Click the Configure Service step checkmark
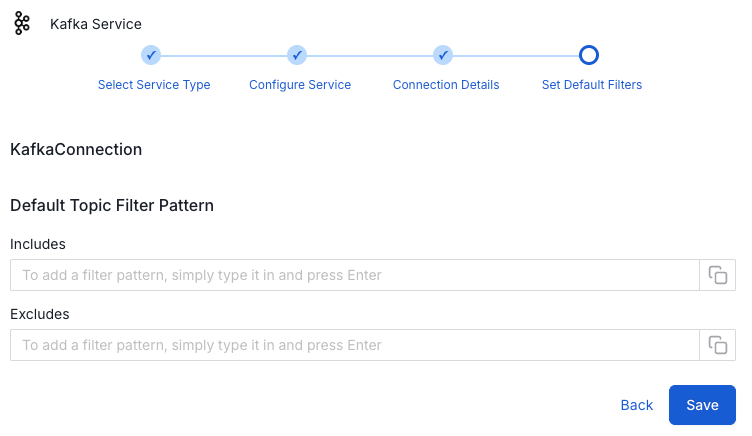The width and height of the screenshot is (752, 436). (297, 55)
